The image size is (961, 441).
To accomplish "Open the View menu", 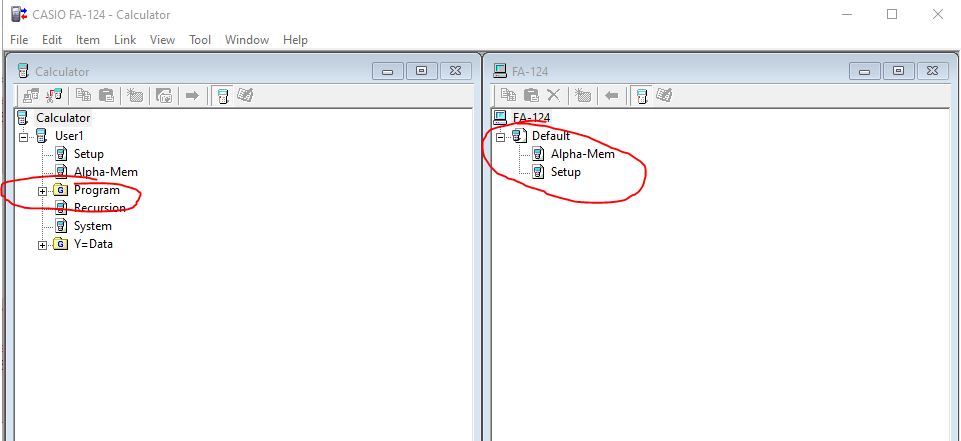I will (162, 40).
